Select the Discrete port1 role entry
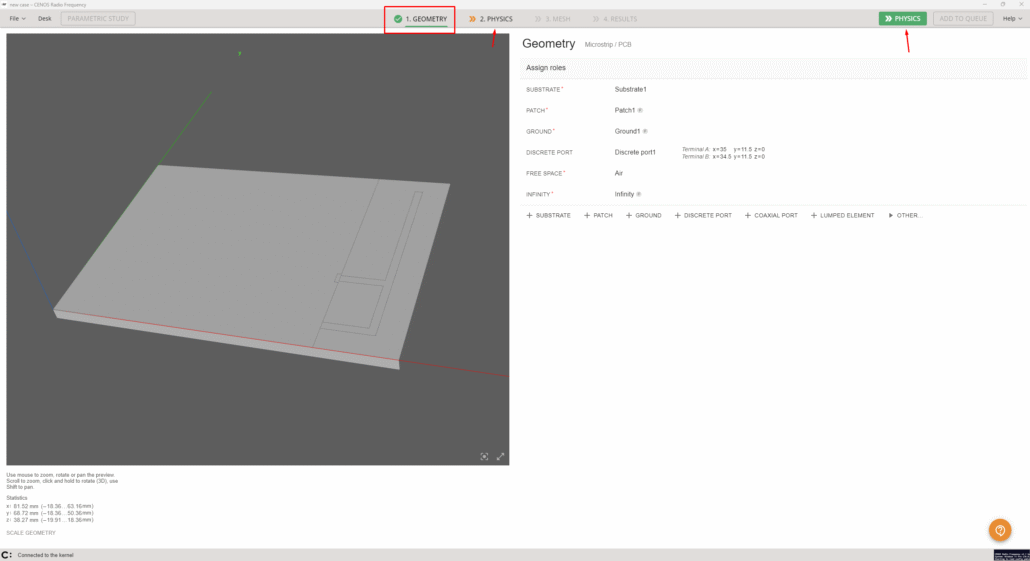This screenshot has height=561, width=1030. click(x=635, y=152)
